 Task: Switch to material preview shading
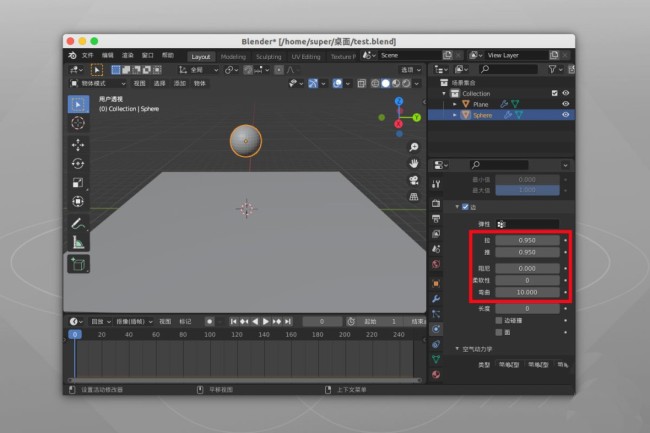396,84
